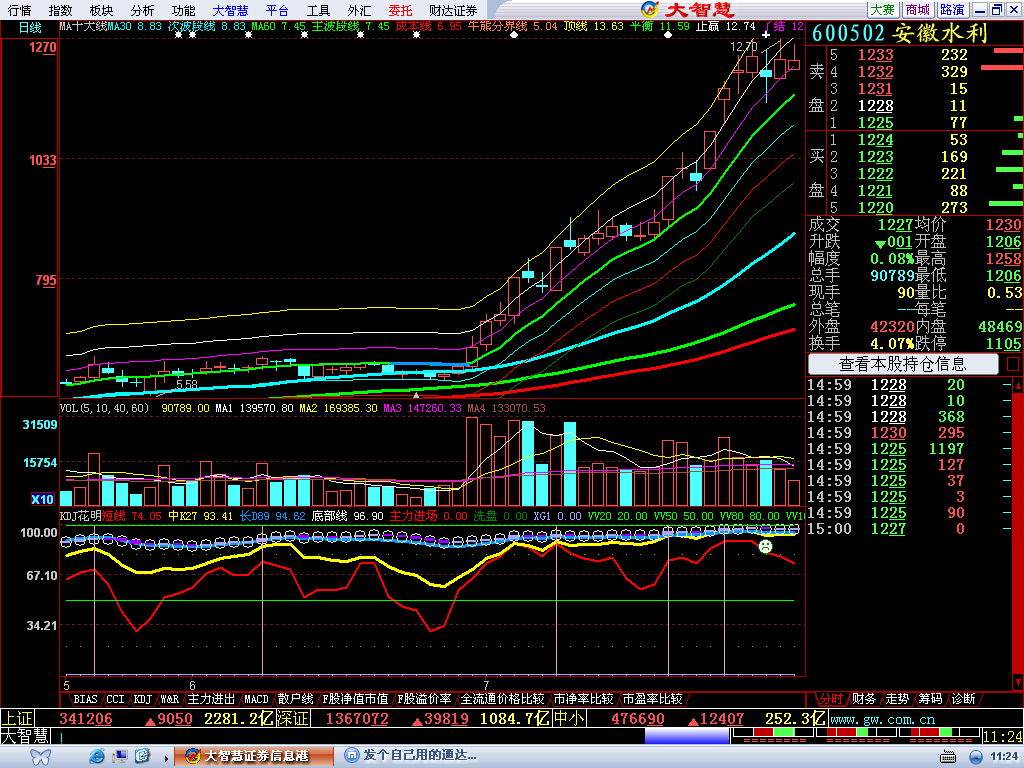
Task: Switch to the 主力进出 indicator tab
Action: pos(211,699)
